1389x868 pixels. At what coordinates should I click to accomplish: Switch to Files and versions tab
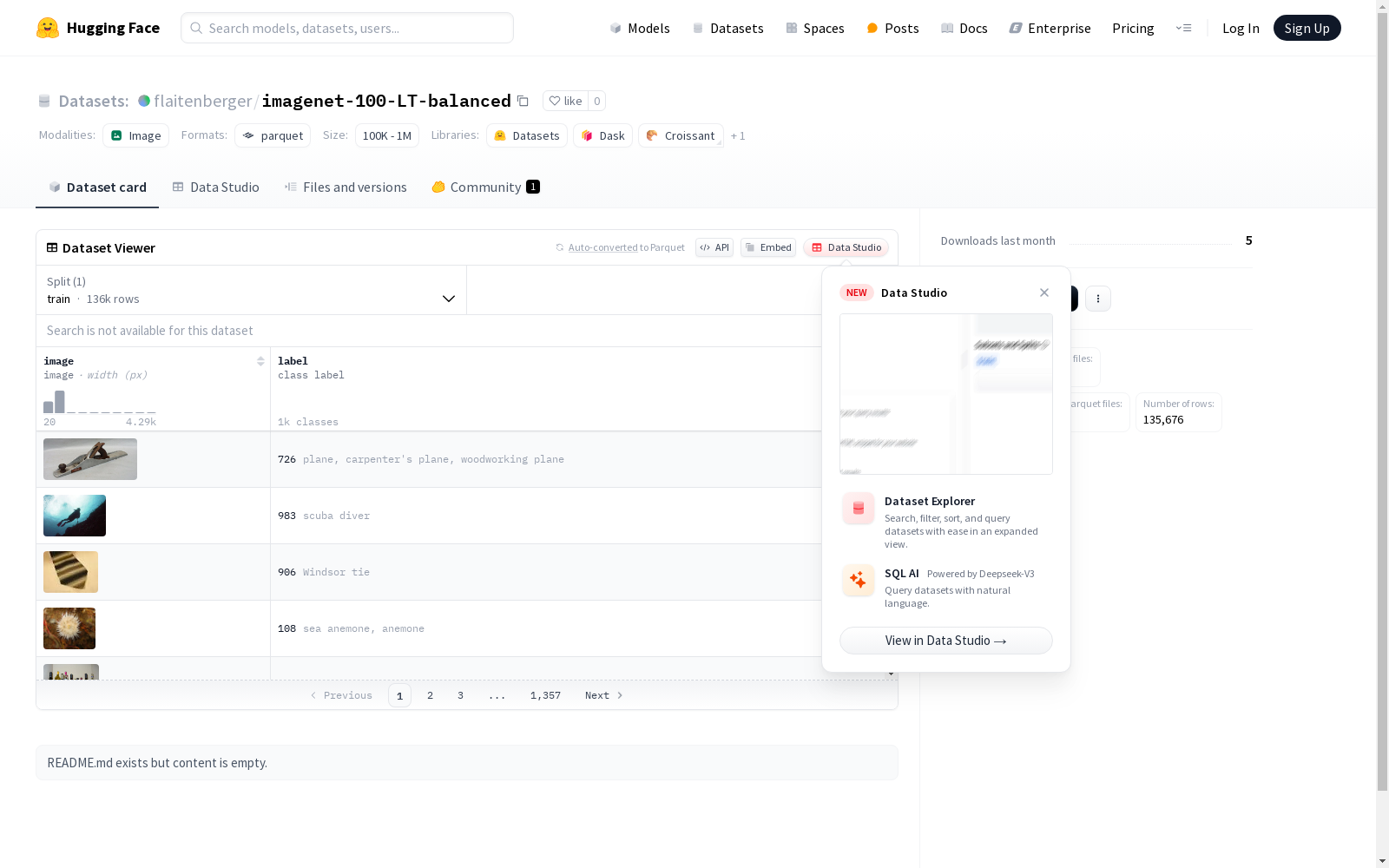point(346,187)
